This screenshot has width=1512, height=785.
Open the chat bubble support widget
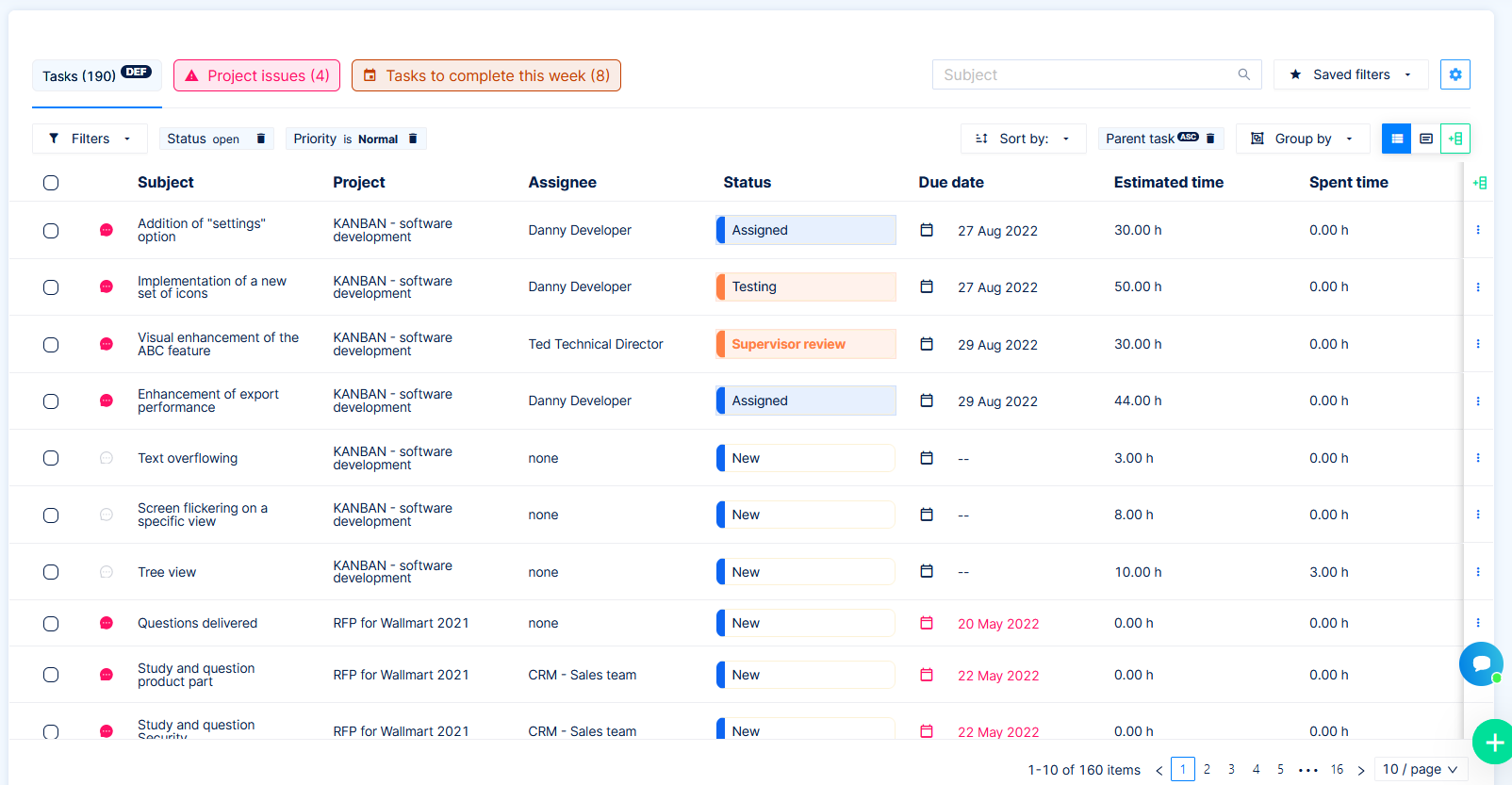click(1480, 664)
